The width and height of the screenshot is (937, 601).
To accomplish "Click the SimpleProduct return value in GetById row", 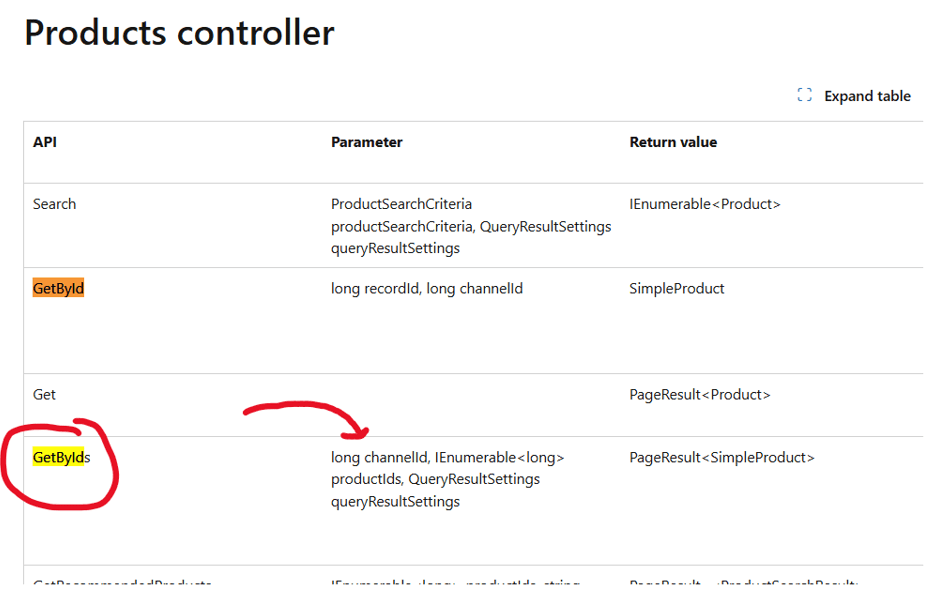I will coord(677,289).
